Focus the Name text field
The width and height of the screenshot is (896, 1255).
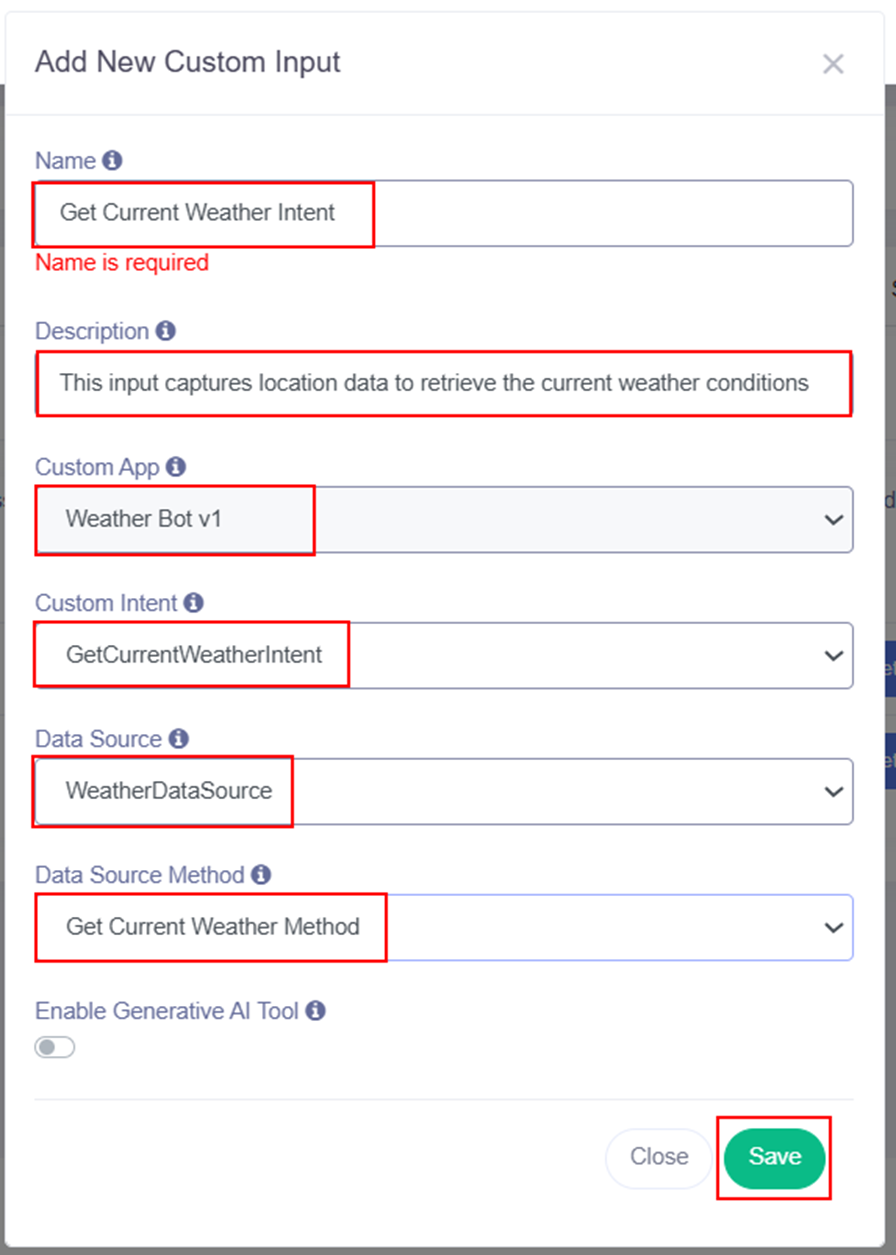point(444,213)
